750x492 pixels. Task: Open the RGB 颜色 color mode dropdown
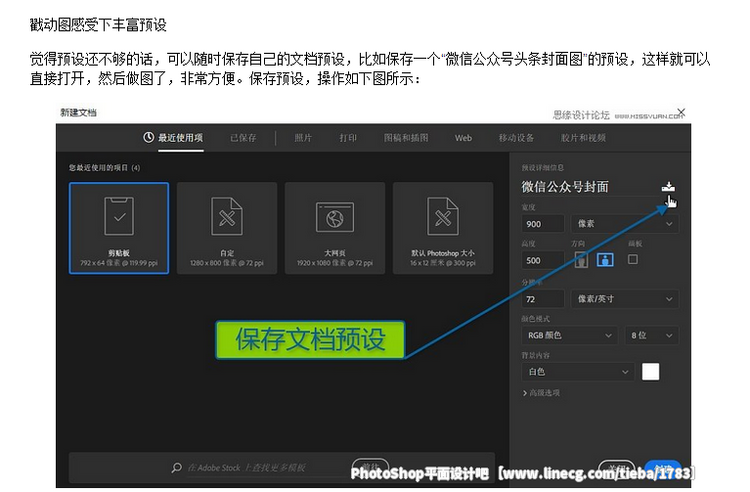[569, 335]
